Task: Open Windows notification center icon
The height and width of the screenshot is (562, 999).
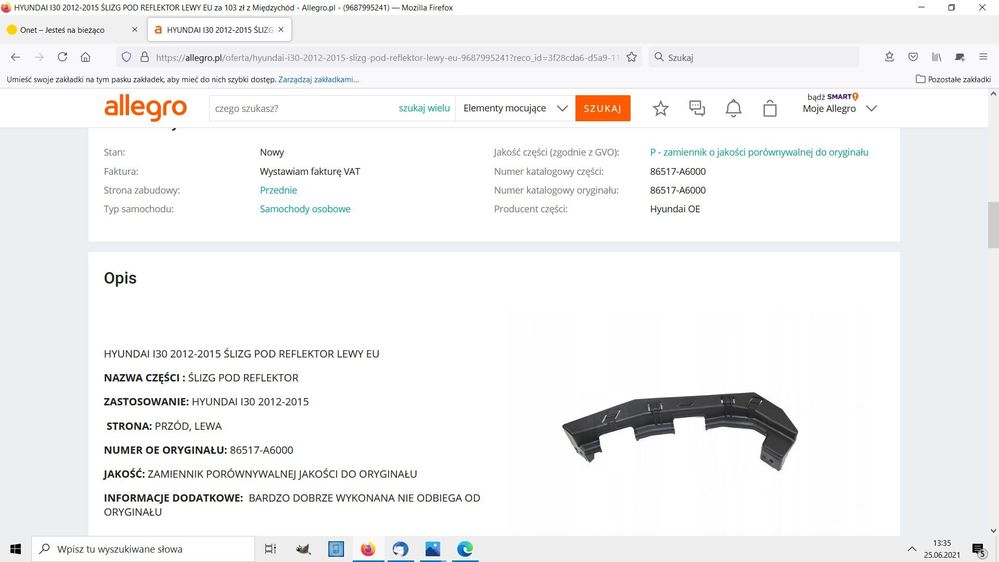Action: (979, 549)
